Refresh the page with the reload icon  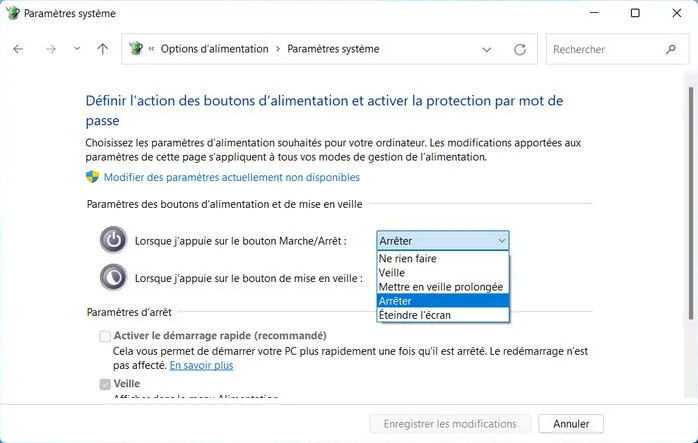pos(519,49)
